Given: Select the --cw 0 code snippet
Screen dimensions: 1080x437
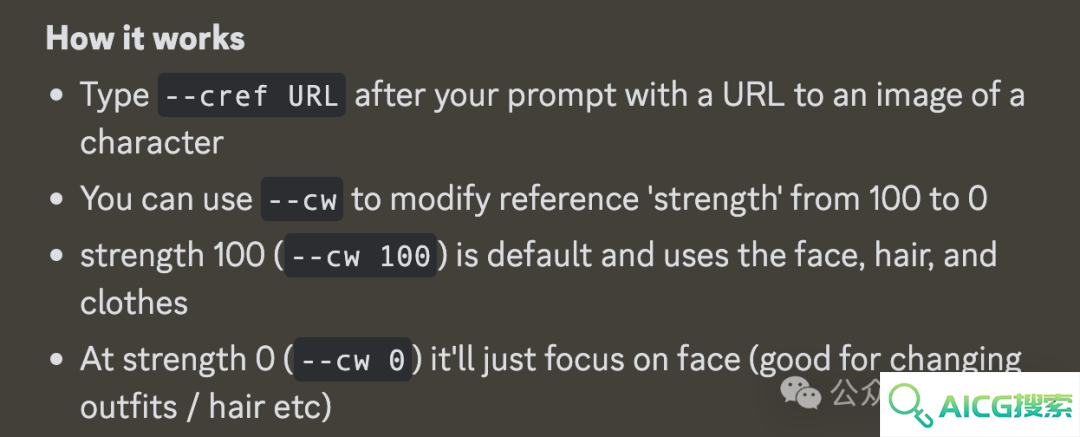Looking at the screenshot, I should coord(353,360).
